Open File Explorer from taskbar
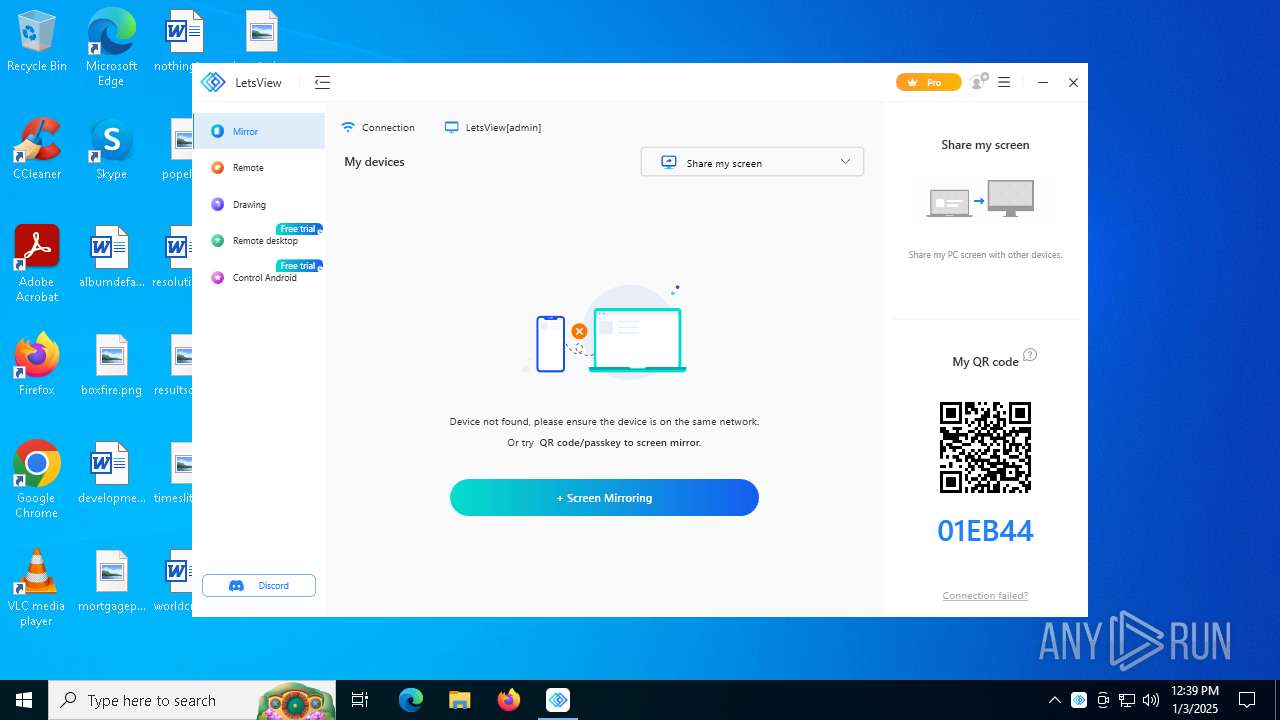1280x720 pixels. click(459, 700)
